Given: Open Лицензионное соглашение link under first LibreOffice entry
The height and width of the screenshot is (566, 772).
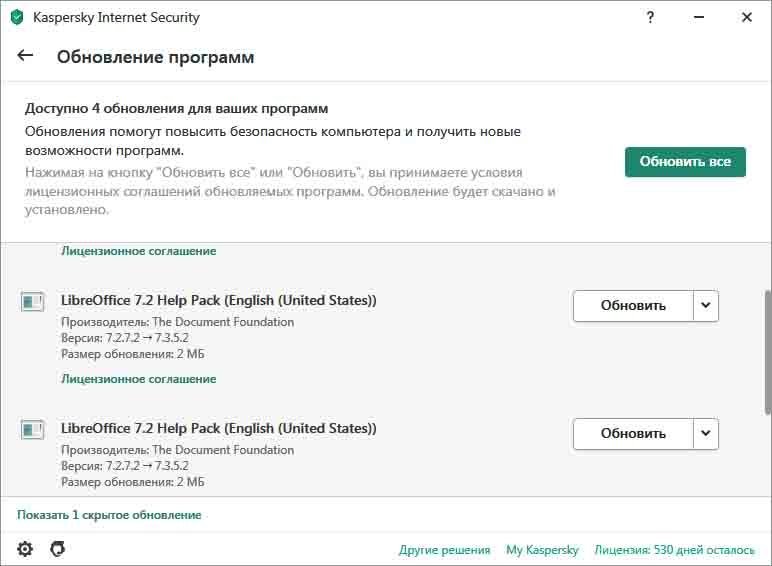Looking at the screenshot, I should tap(138, 379).
